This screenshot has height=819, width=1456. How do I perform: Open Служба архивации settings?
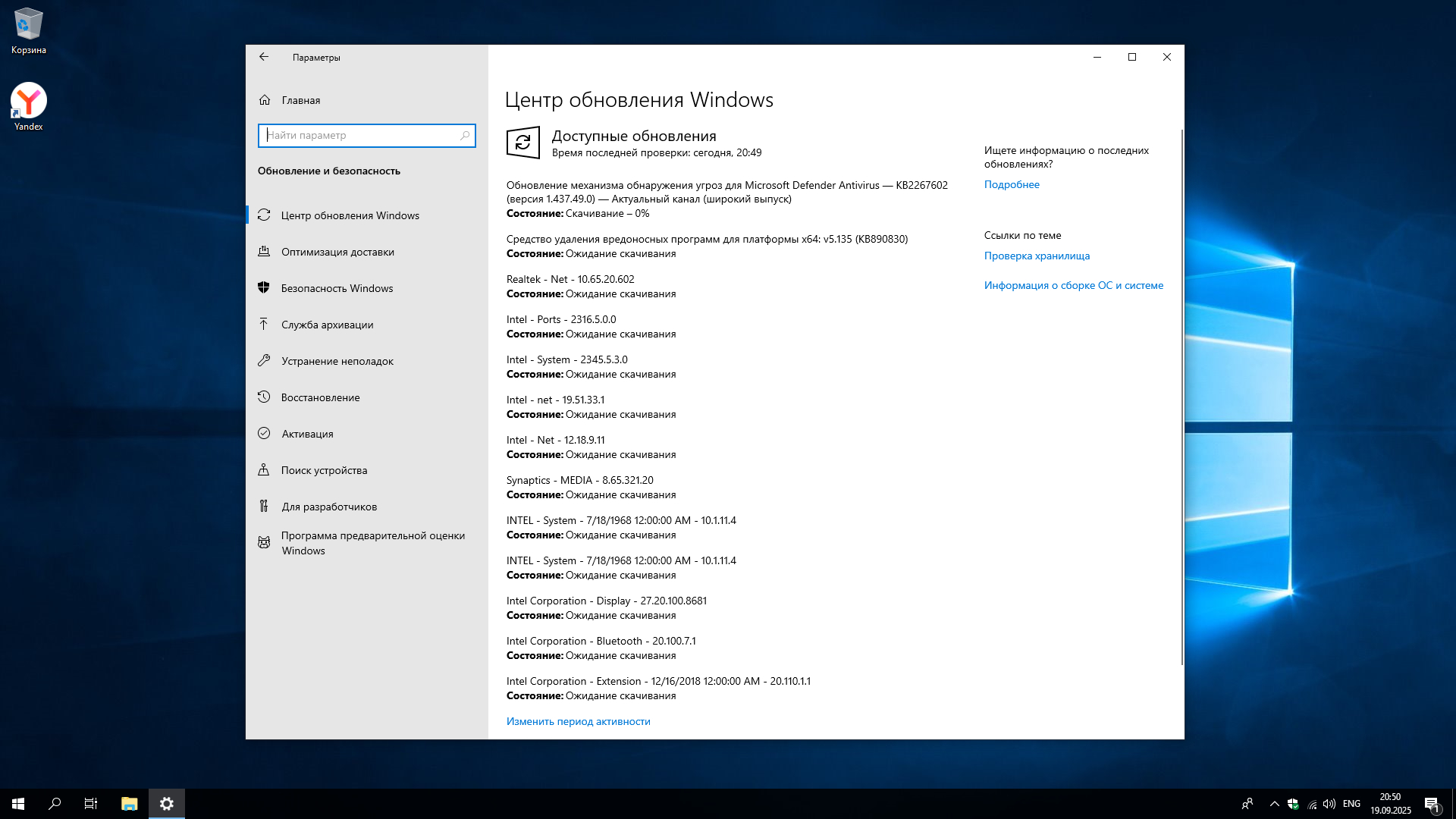327,325
